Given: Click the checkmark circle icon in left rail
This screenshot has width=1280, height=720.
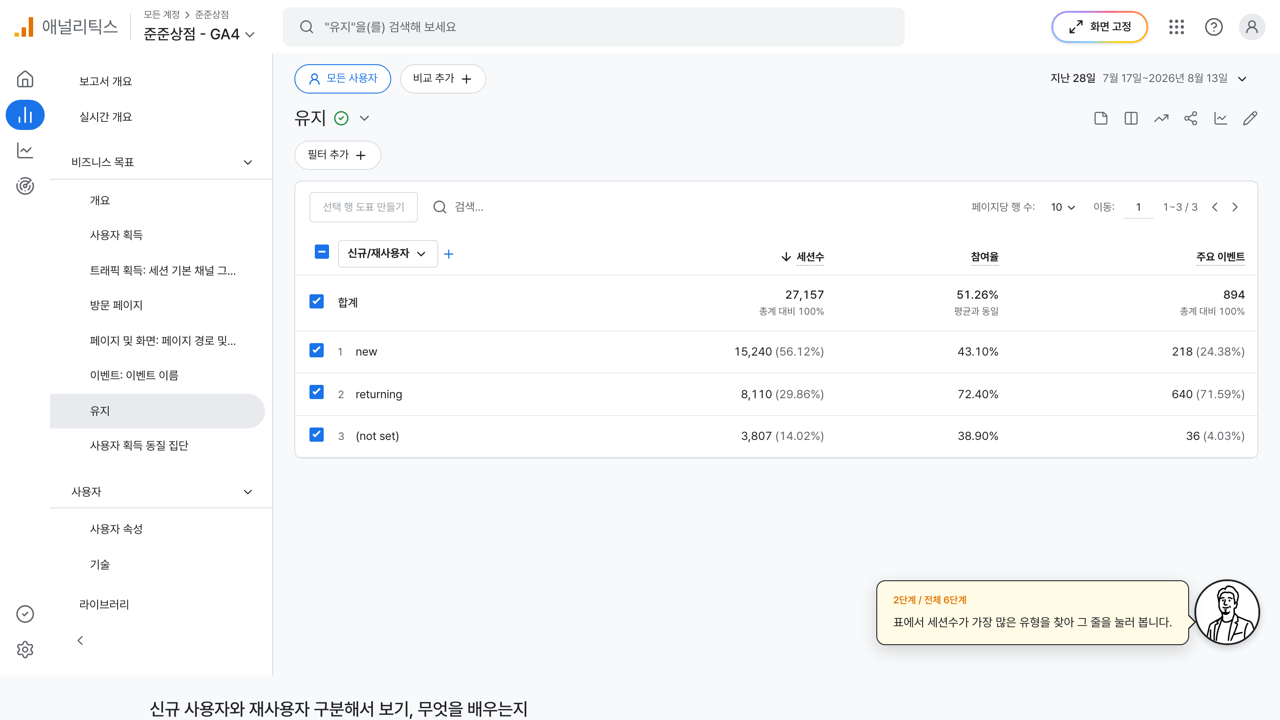Looking at the screenshot, I should coord(25,614).
